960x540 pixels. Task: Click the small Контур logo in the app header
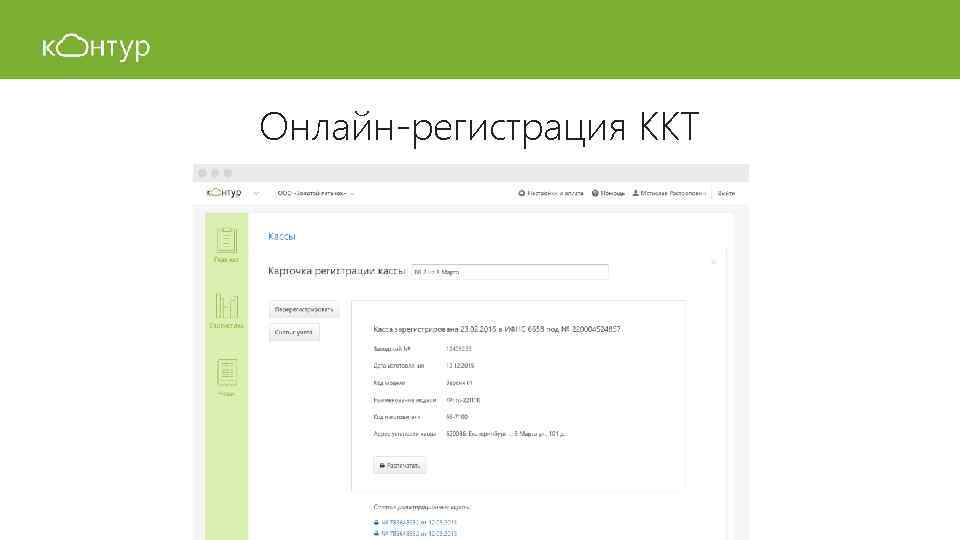[224, 192]
